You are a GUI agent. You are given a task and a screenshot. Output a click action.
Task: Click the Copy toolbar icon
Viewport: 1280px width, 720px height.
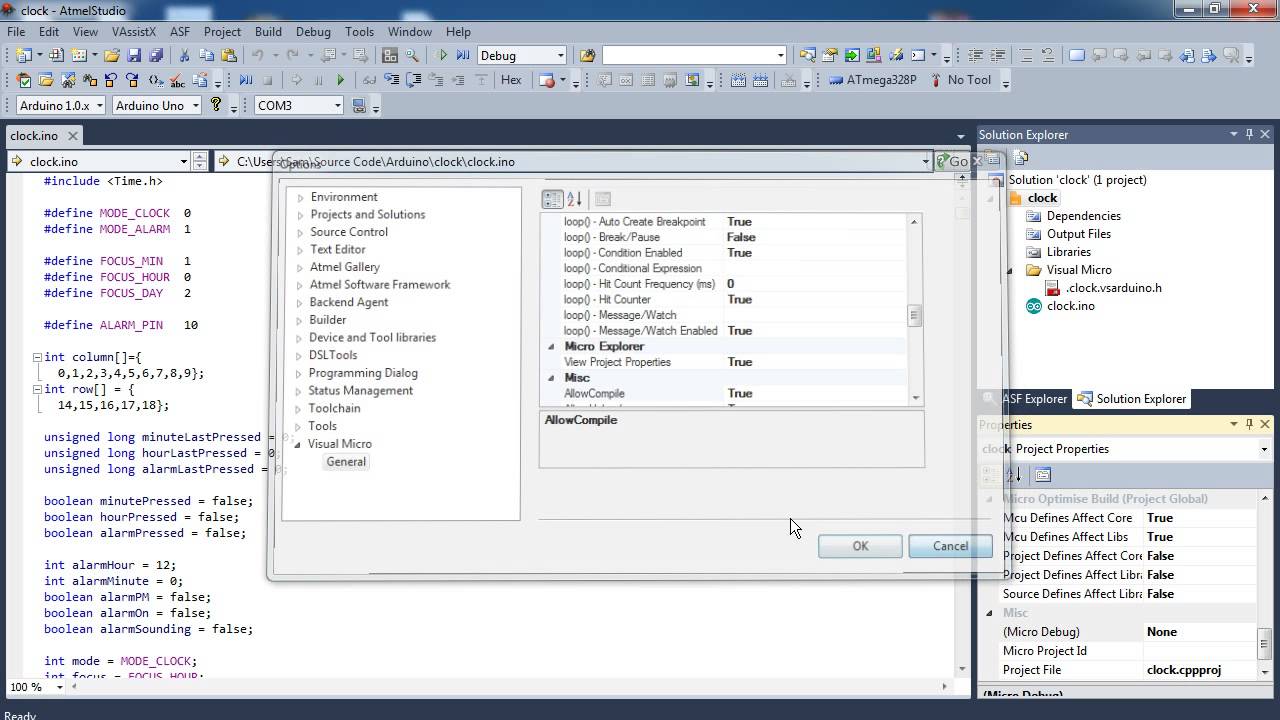click(x=207, y=56)
